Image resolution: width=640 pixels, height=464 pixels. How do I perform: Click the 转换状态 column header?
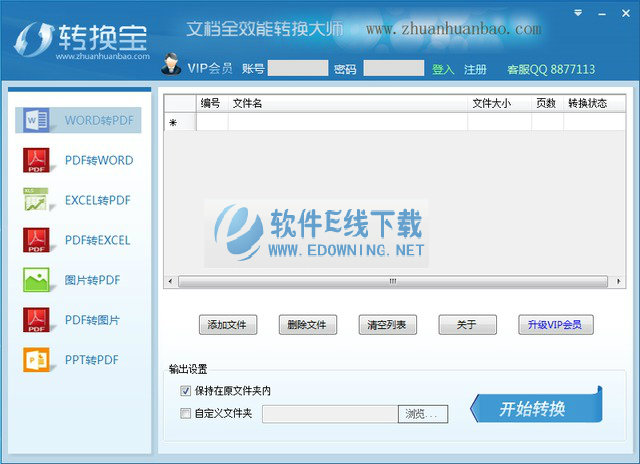click(587, 102)
